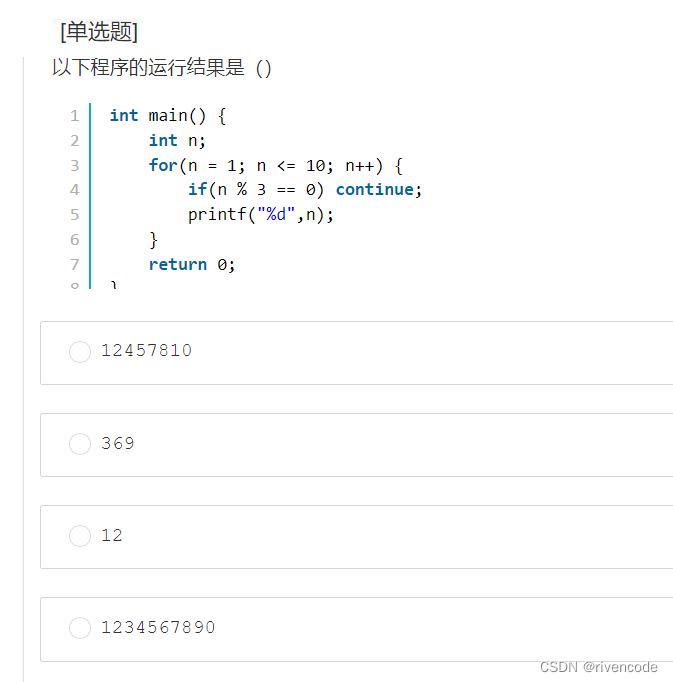Pick the radio button next to 12
Image resolution: width=673 pixels, height=682 pixels.
tap(80, 535)
